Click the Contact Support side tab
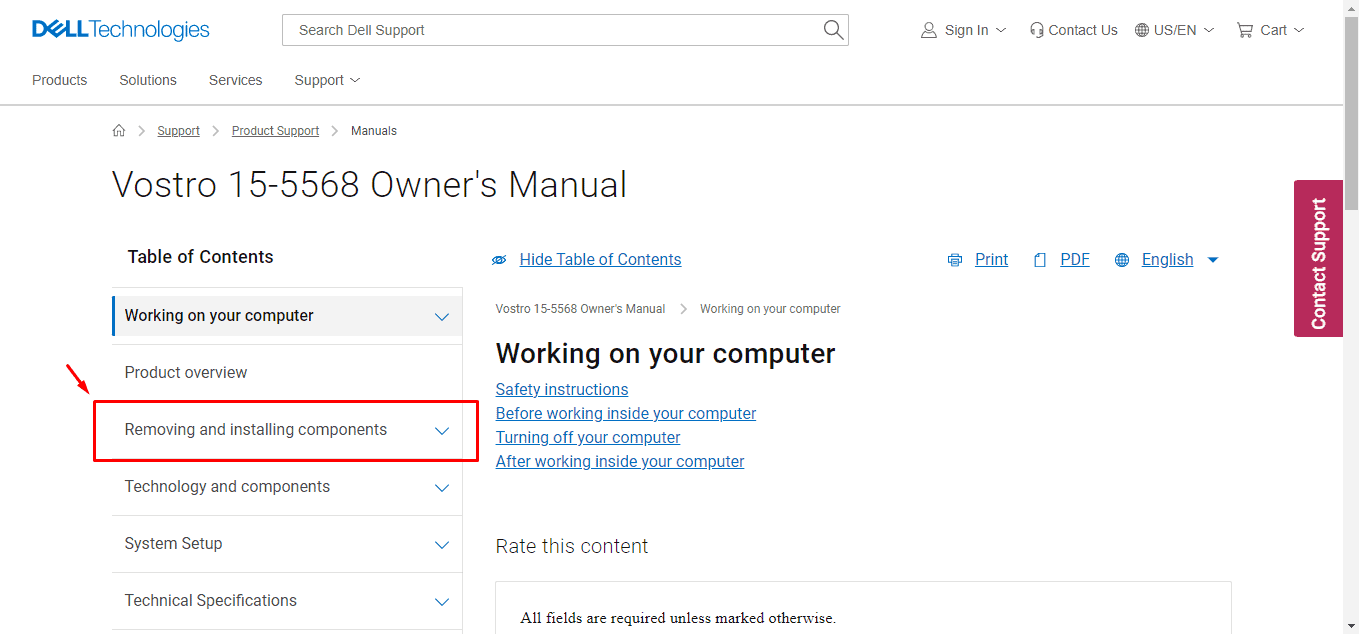This screenshot has width=1359, height=634. [x=1318, y=258]
